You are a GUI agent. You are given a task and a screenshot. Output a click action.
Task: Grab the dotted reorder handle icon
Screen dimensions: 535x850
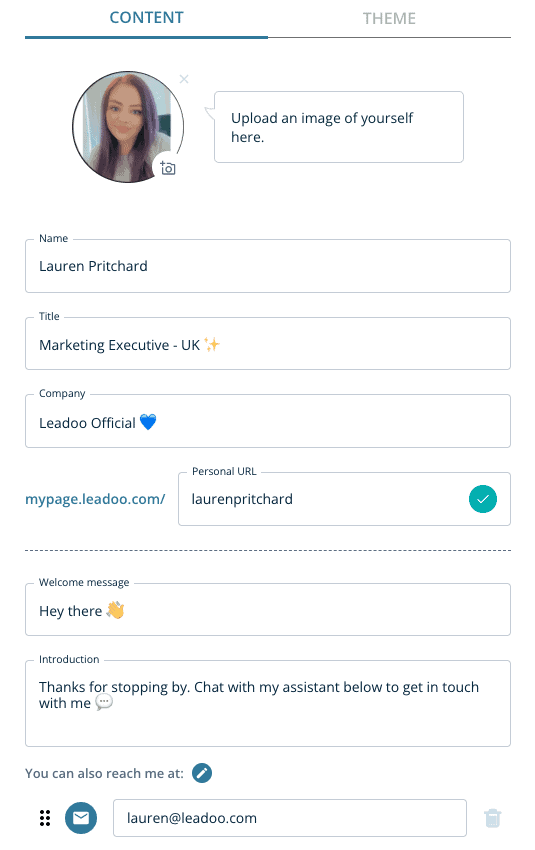(45, 818)
